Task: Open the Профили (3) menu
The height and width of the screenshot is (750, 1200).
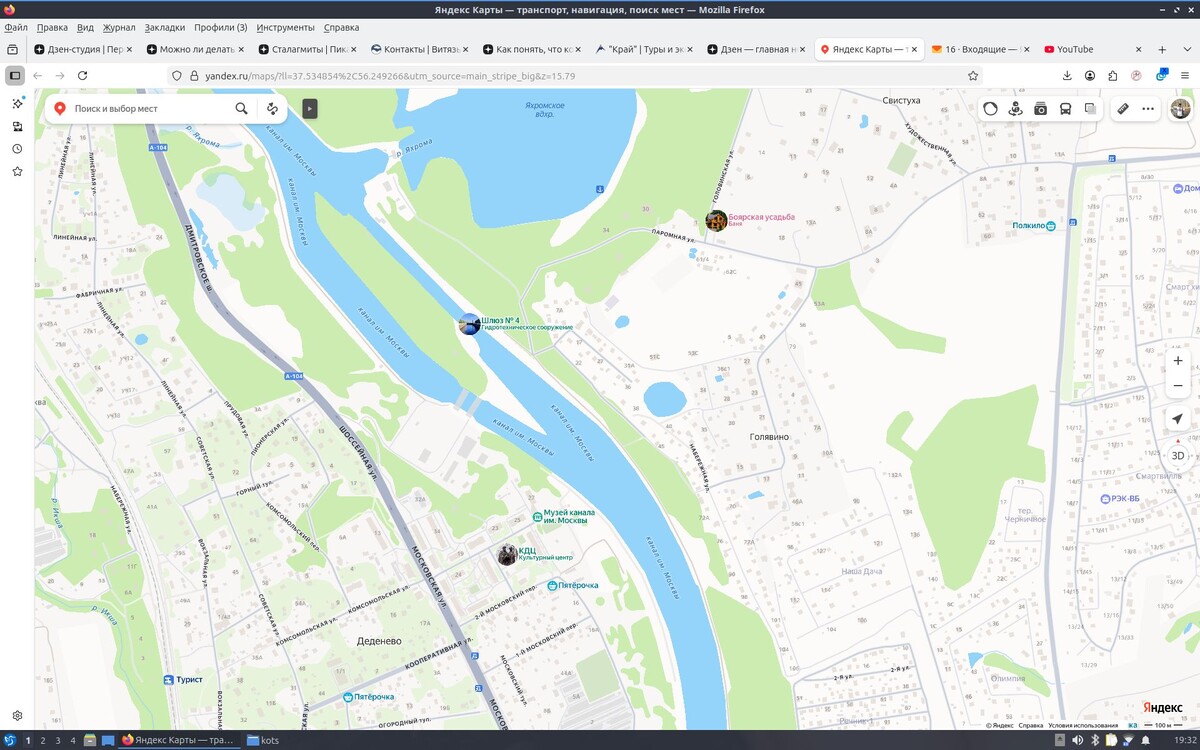Action: coord(221,27)
